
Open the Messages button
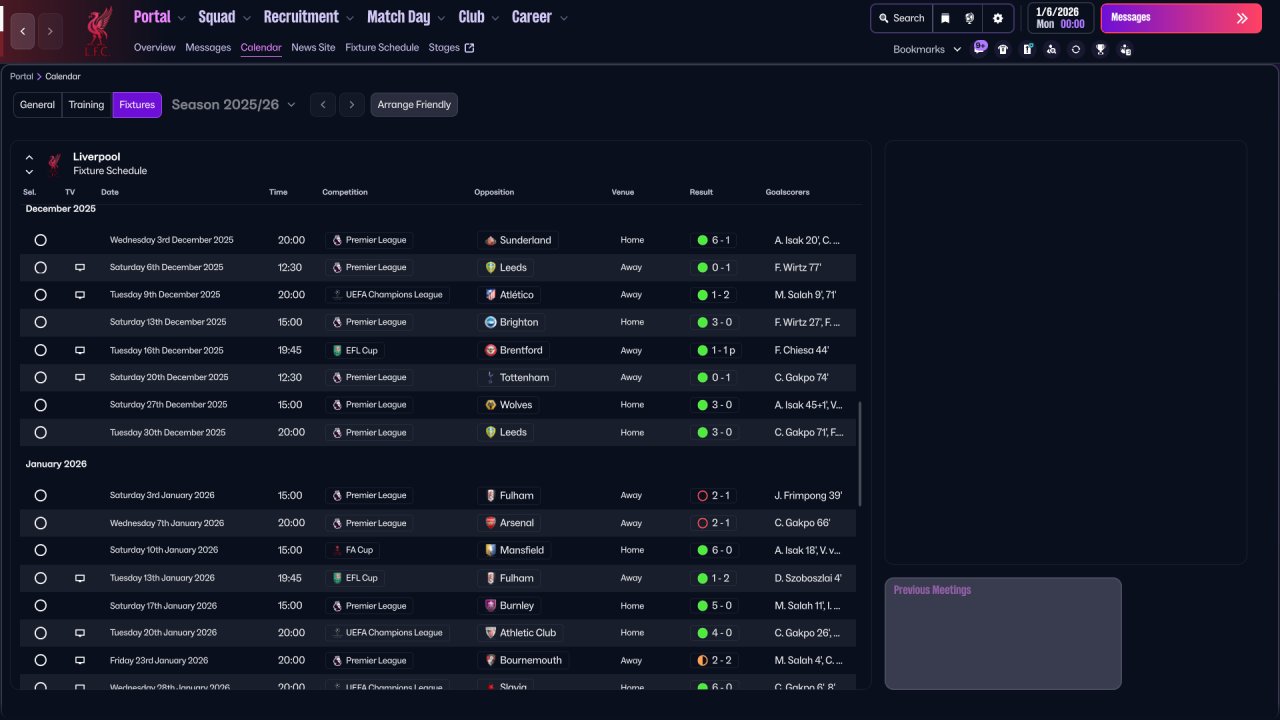click(1180, 18)
